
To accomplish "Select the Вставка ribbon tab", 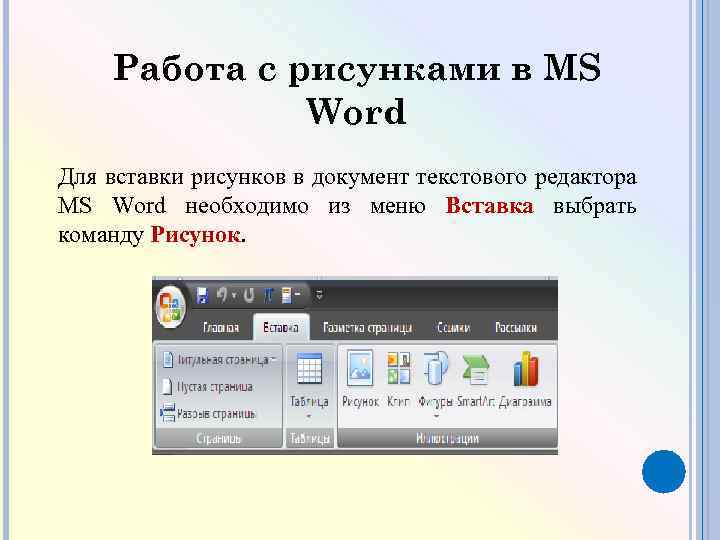I will (281, 327).
